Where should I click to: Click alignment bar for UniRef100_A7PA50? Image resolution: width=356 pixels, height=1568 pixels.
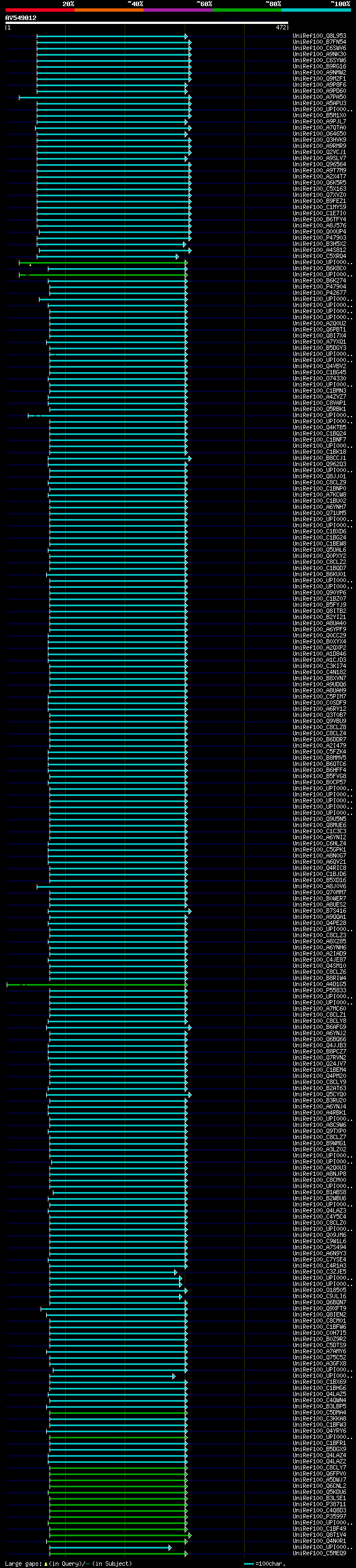coord(105,97)
